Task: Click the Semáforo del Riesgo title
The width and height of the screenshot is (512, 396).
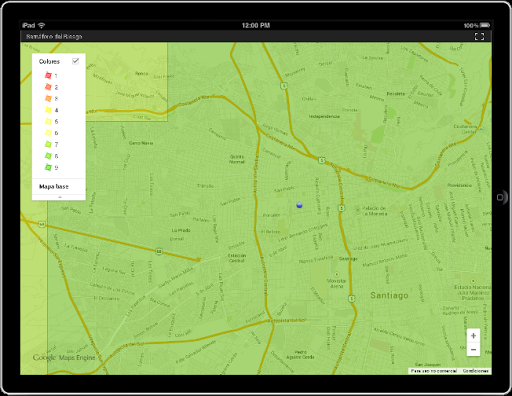Action: [x=54, y=36]
